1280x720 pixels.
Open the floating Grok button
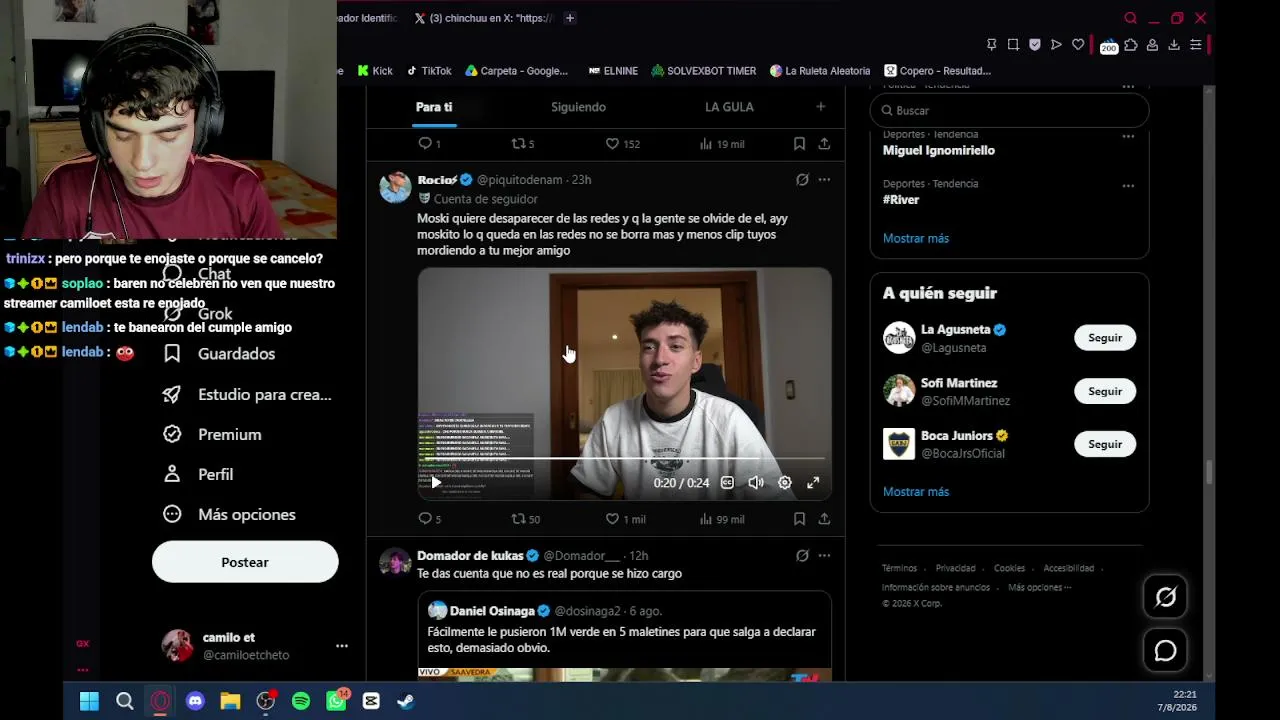click(1166, 597)
